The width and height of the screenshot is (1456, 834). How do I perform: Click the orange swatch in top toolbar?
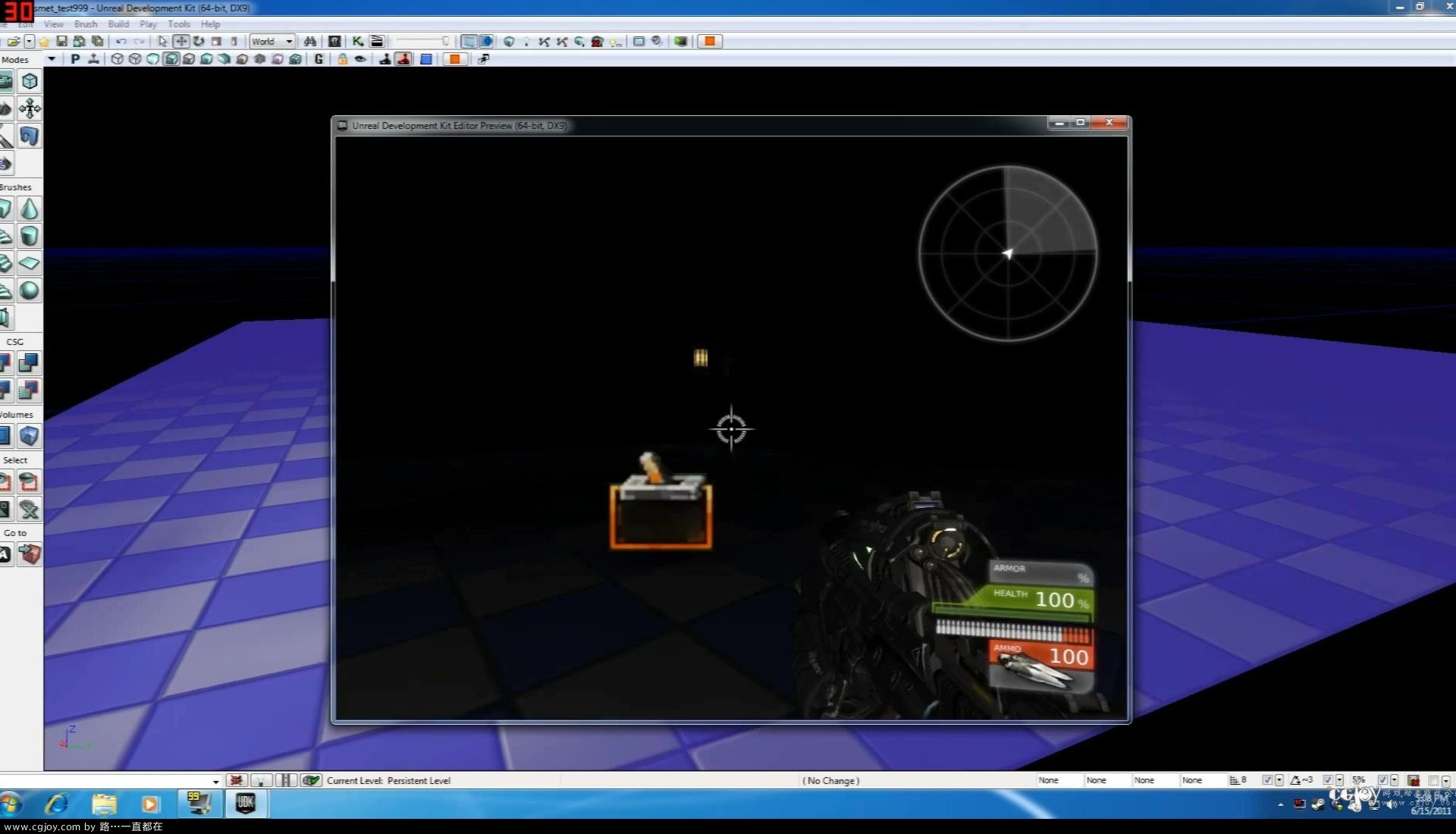pyautogui.click(x=710, y=42)
